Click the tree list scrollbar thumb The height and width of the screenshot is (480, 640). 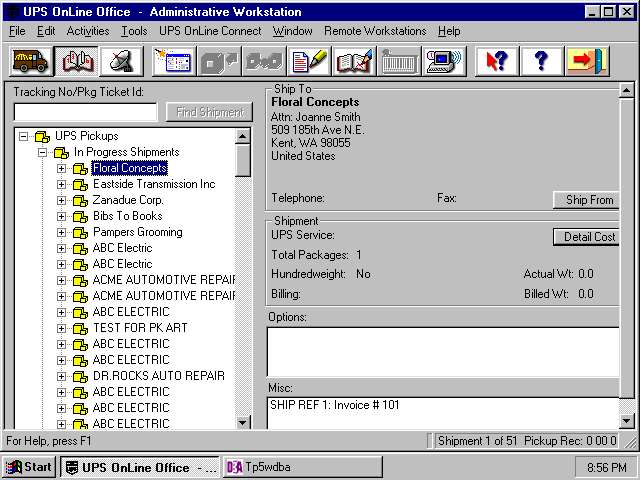click(x=242, y=160)
